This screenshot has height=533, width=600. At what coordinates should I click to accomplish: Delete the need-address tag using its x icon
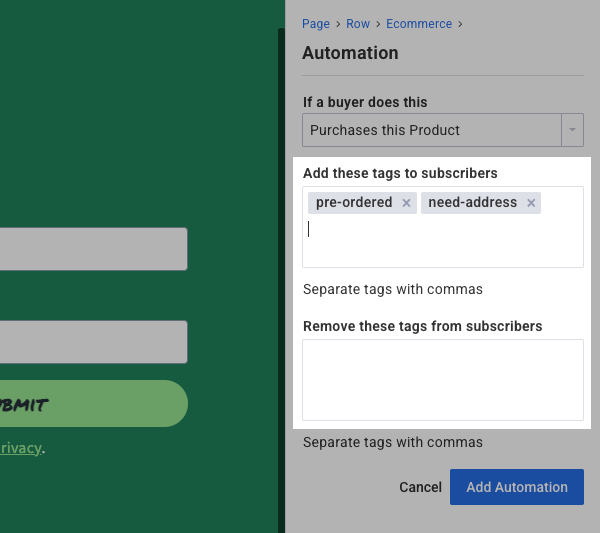coord(531,203)
